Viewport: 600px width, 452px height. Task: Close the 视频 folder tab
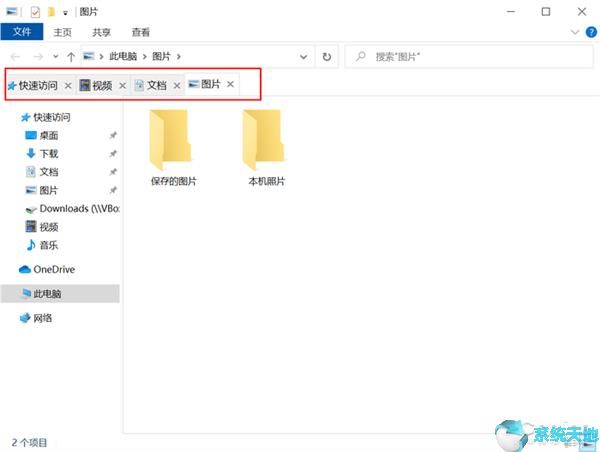coord(122,86)
